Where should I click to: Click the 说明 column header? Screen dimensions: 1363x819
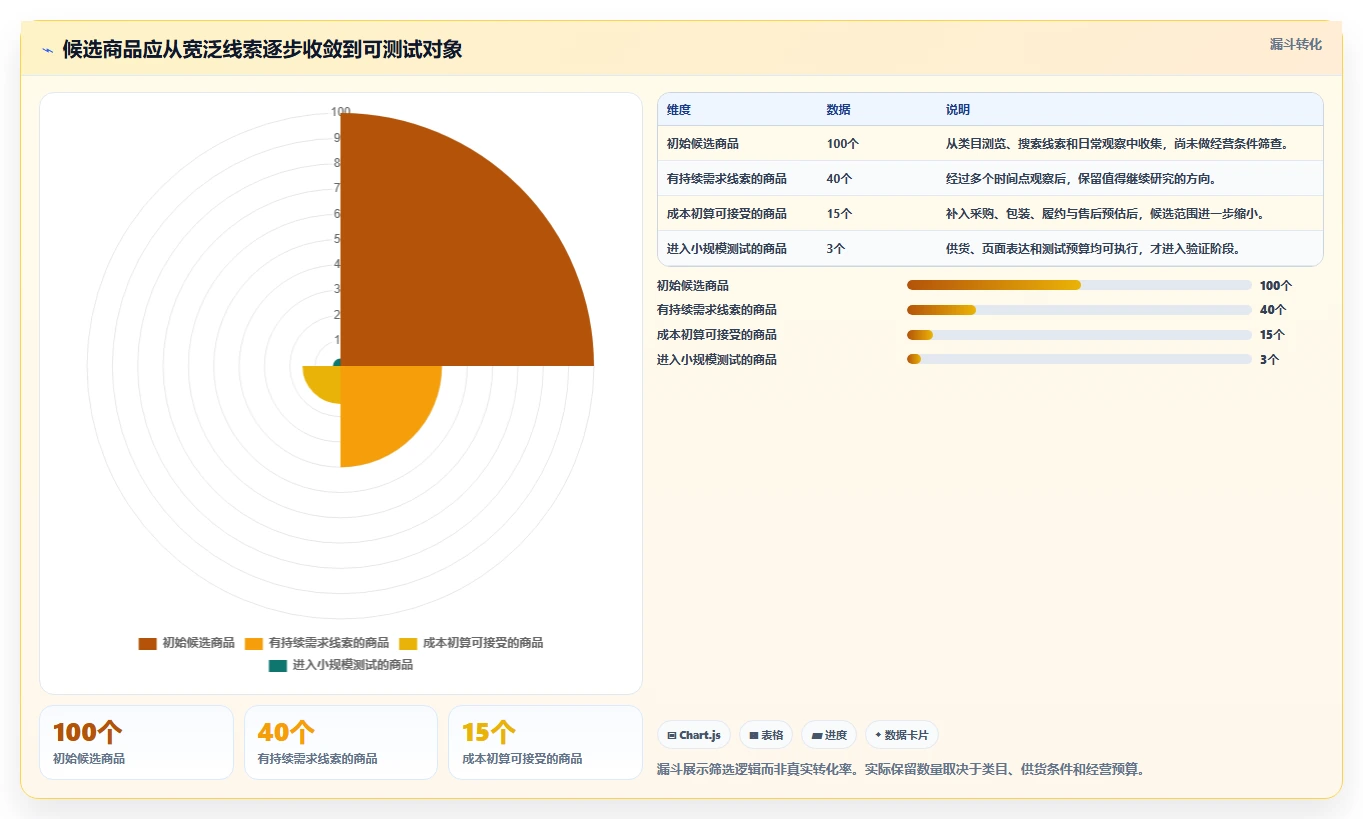(958, 110)
